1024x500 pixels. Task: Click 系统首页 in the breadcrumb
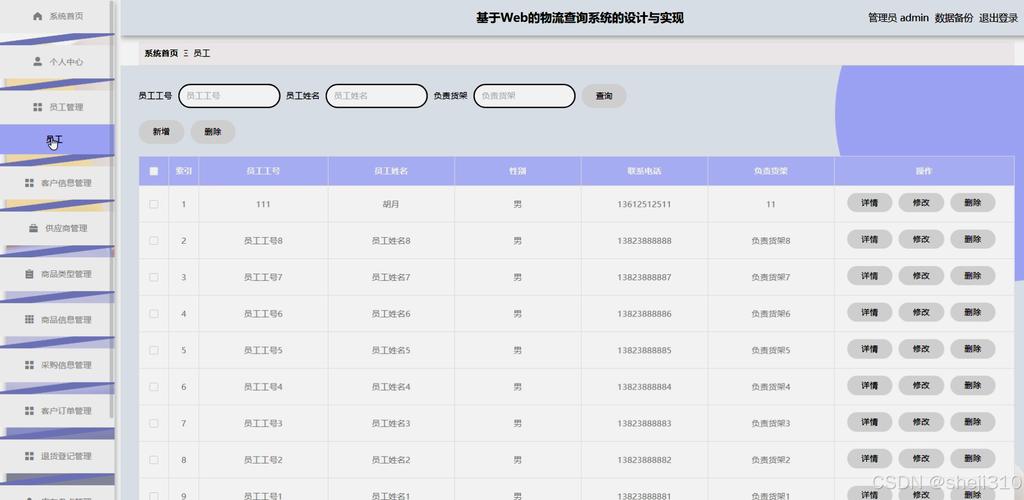pos(161,54)
